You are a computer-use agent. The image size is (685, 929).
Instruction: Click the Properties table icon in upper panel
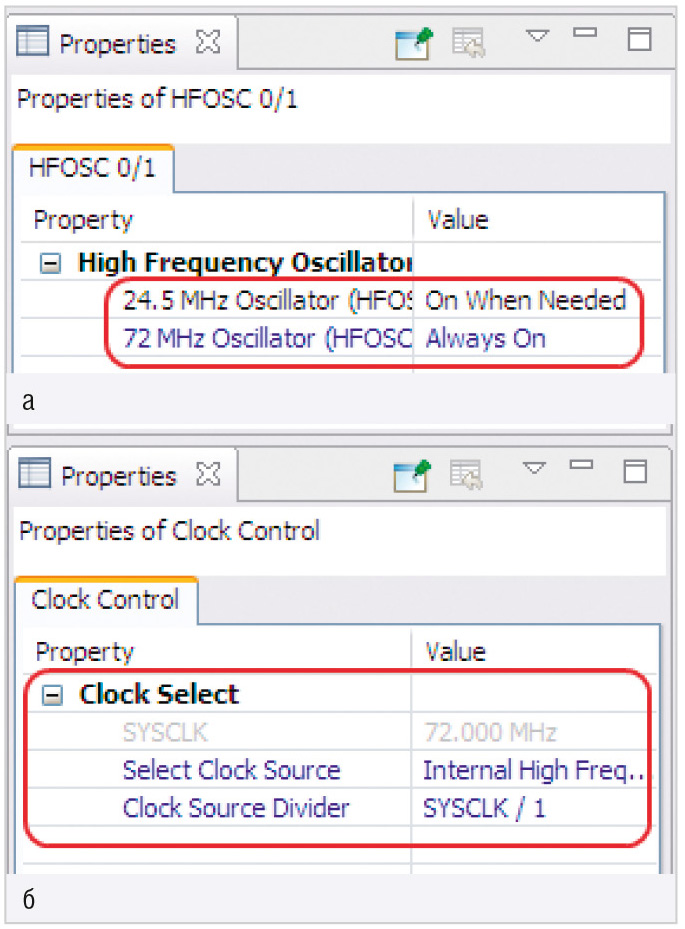pos(32,41)
